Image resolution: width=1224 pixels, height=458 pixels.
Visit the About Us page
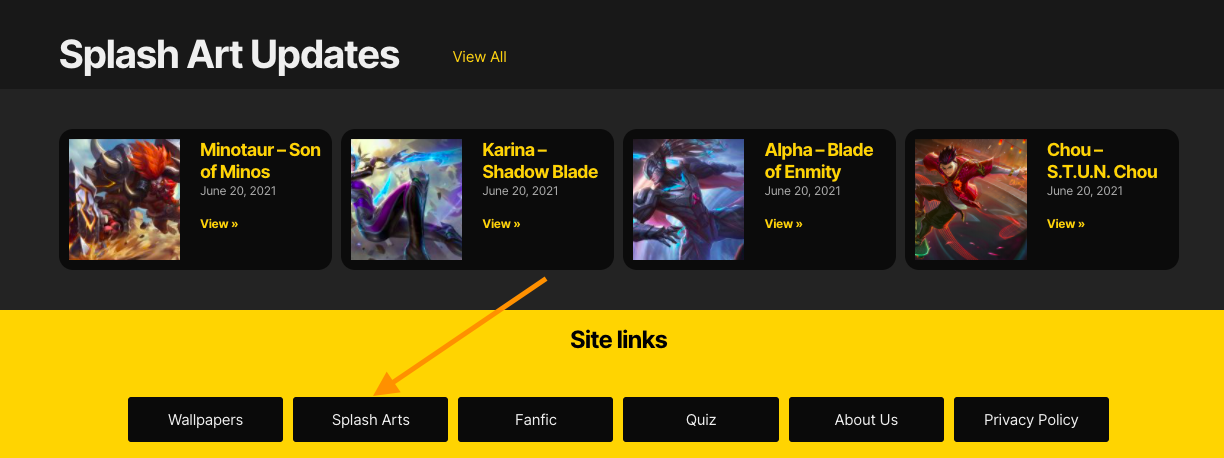tap(866, 419)
